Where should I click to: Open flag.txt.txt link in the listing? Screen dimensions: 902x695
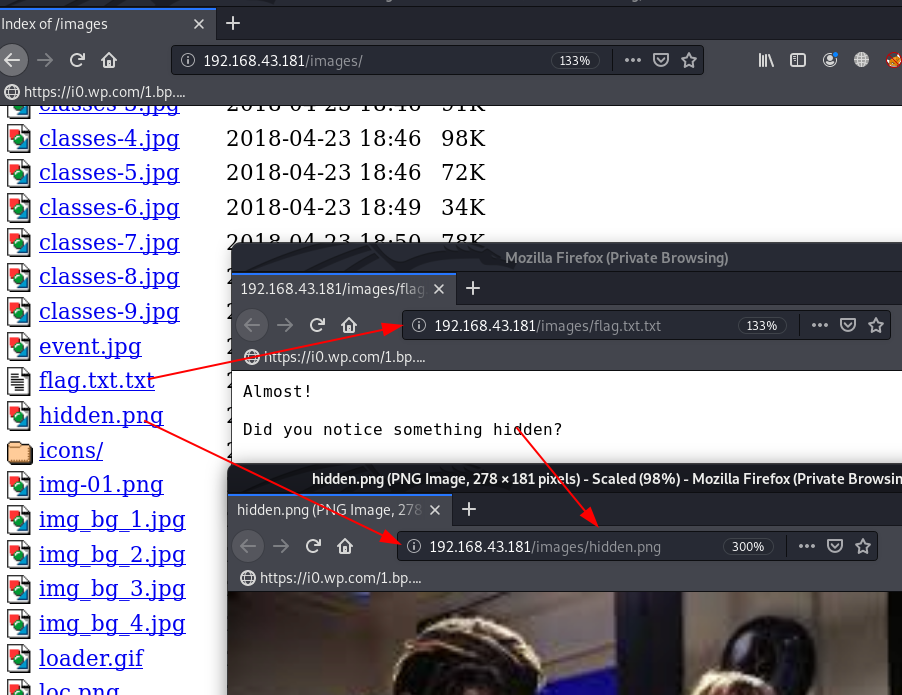(97, 381)
